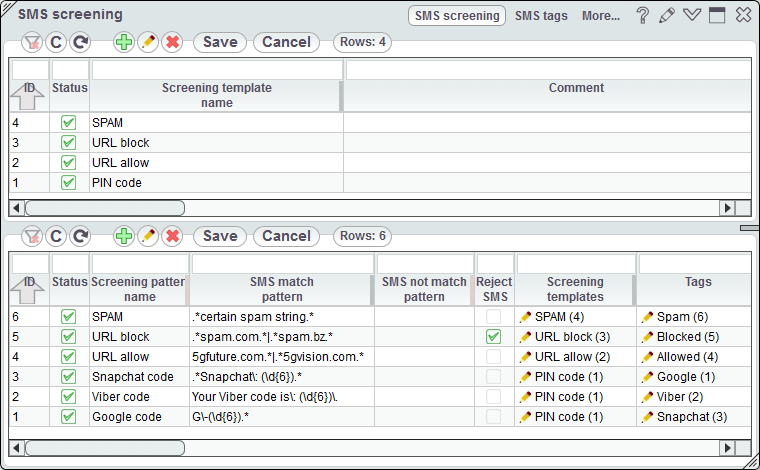Click the C clear button in top toolbar
The height and width of the screenshot is (470, 760).
pos(56,42)
